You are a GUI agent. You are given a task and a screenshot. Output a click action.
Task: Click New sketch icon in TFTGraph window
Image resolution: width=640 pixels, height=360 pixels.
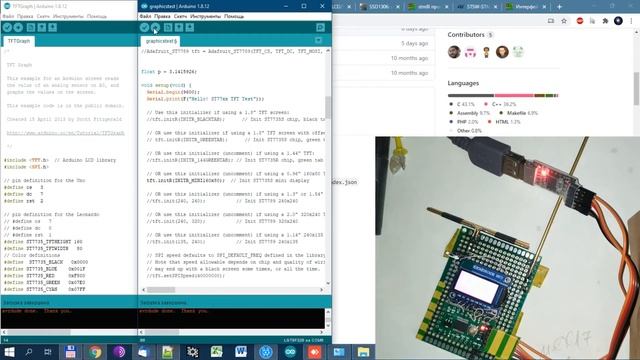click(31, 27)
